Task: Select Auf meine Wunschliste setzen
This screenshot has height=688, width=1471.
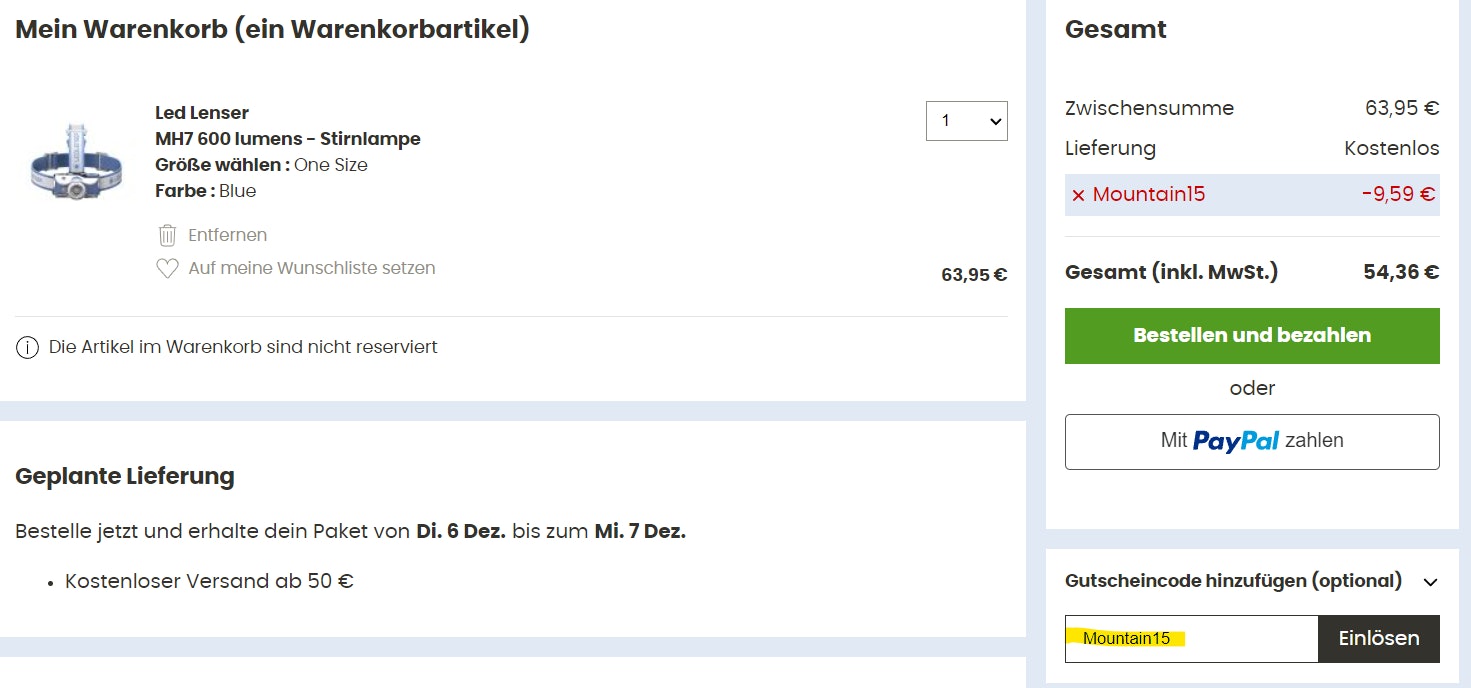Action: [311, 268]
